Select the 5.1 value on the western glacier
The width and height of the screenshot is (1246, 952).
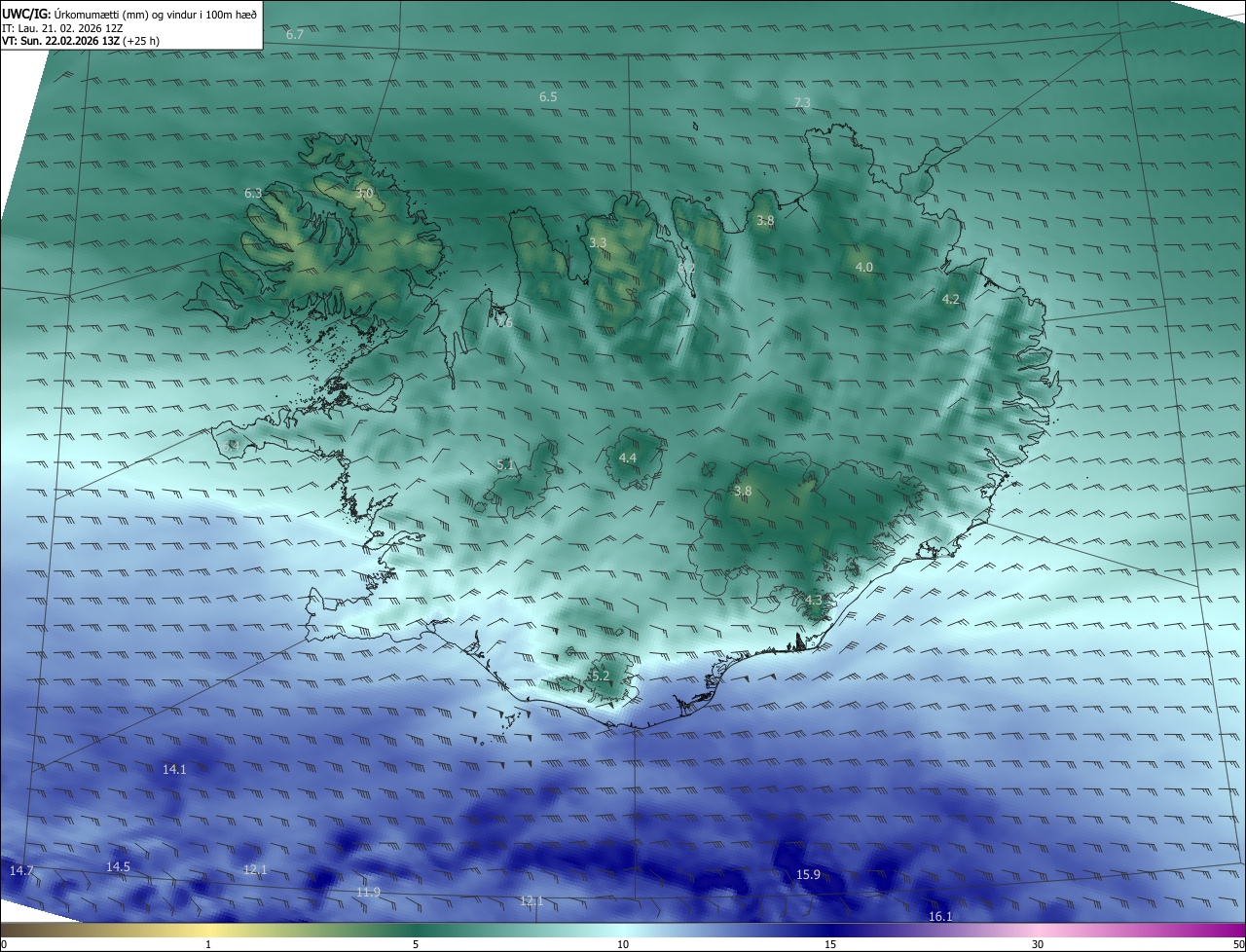click(505, 464)
